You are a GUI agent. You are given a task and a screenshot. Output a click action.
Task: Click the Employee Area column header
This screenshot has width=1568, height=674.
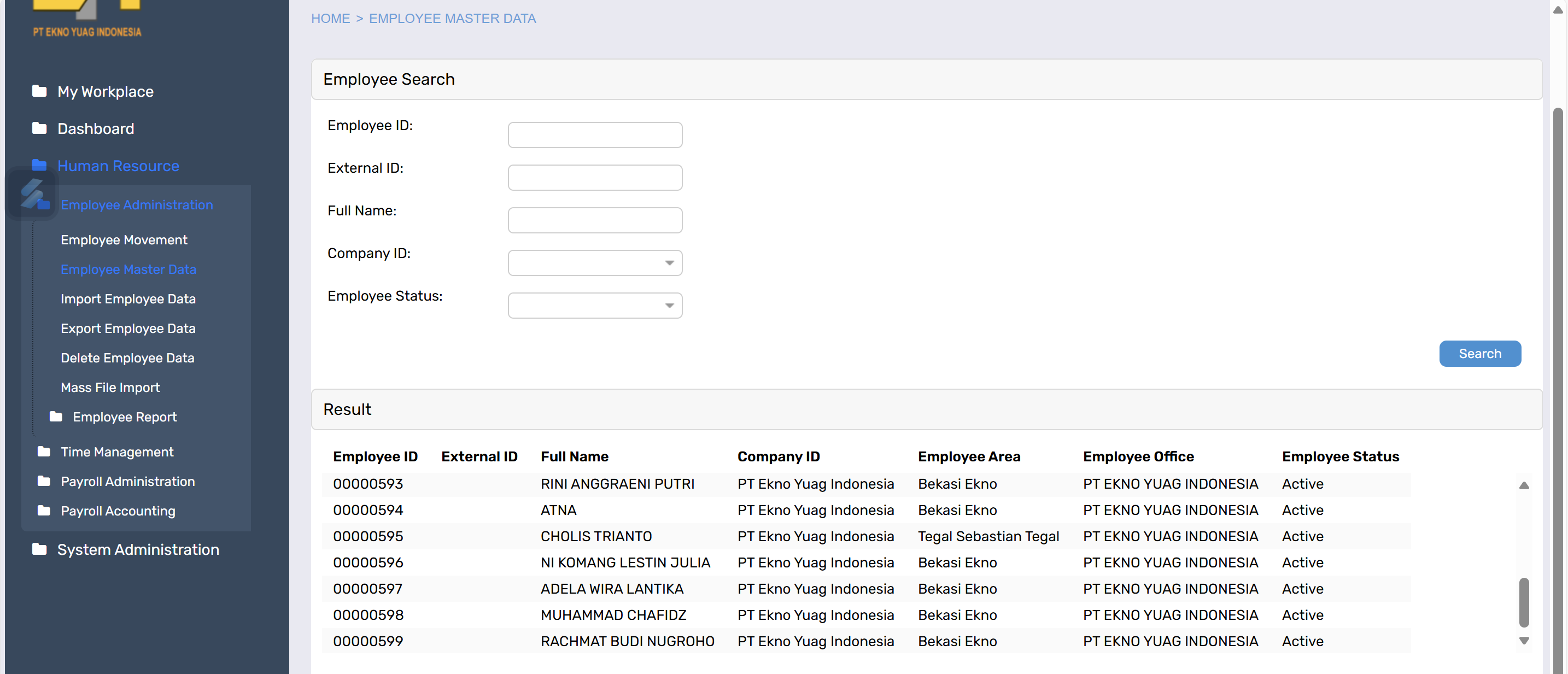[969, 456]
